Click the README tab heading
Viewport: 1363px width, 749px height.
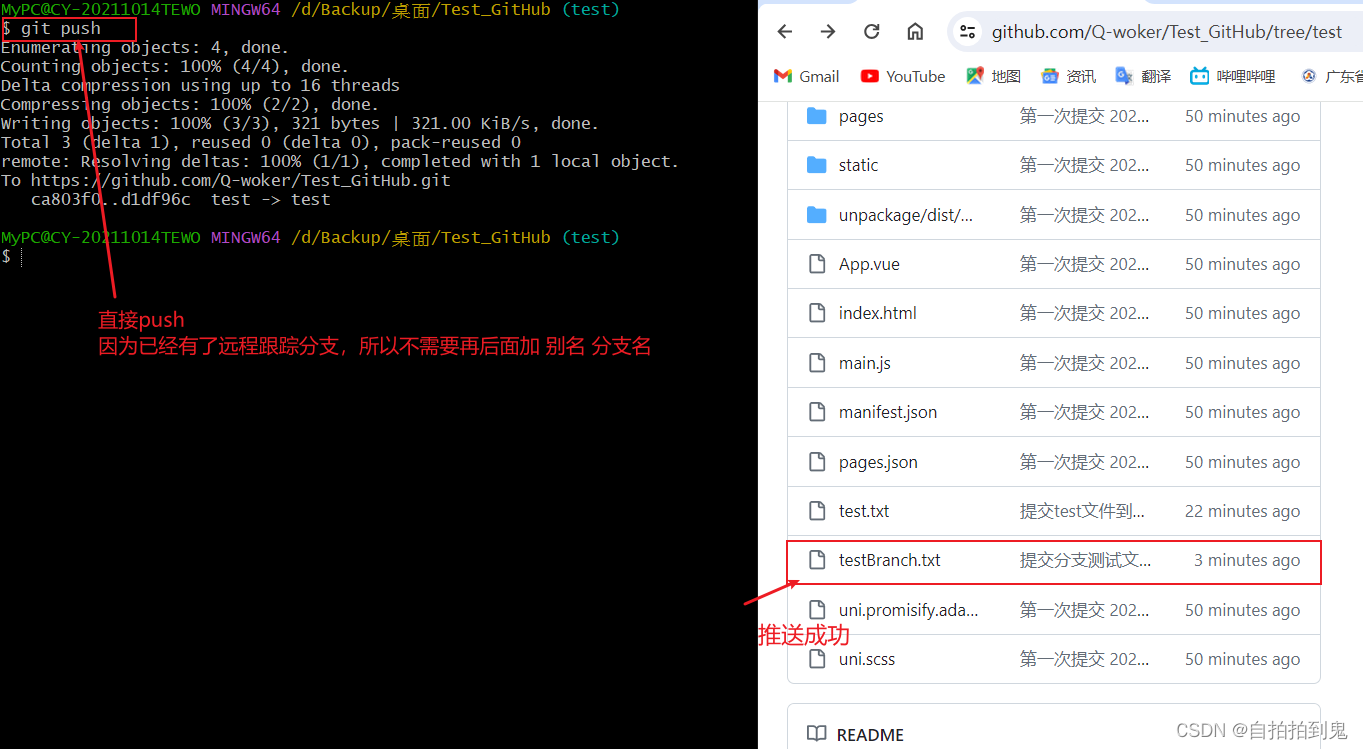[870, 734]
